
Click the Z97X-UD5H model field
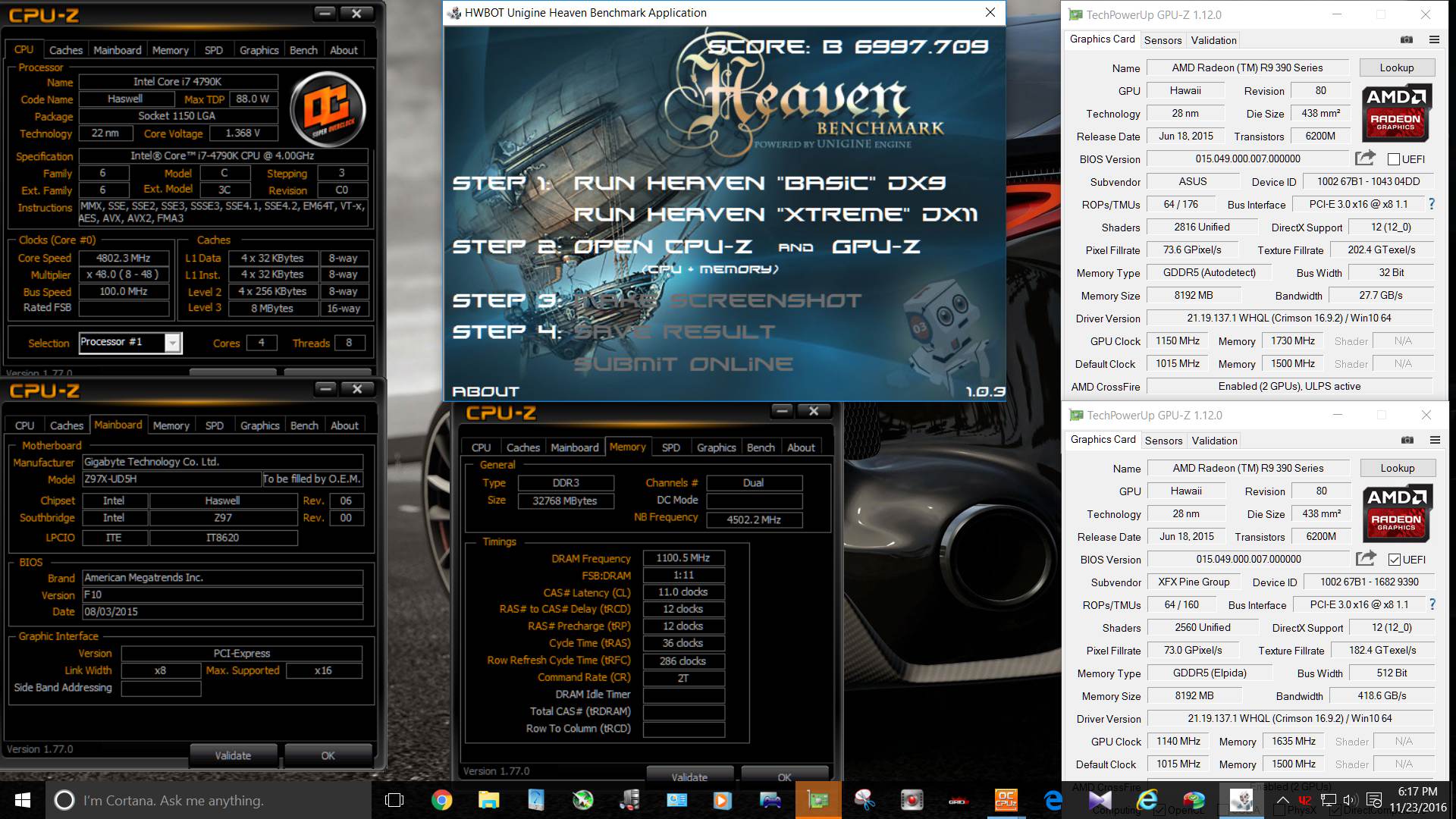(x=171, y=479)
